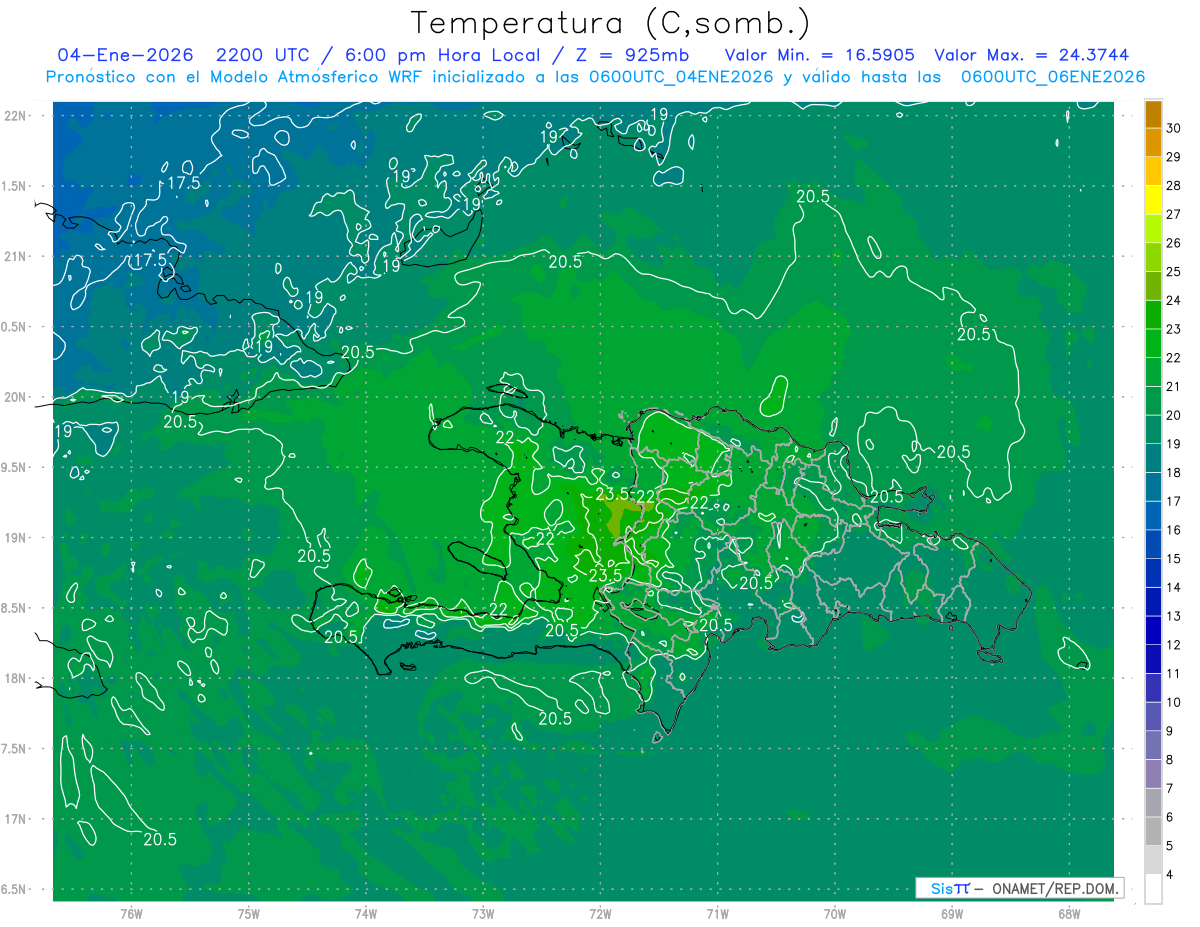Click the '21N' latitude axis label
Viewport: 1200px width, 927px height.
click(x=15, y=256)
